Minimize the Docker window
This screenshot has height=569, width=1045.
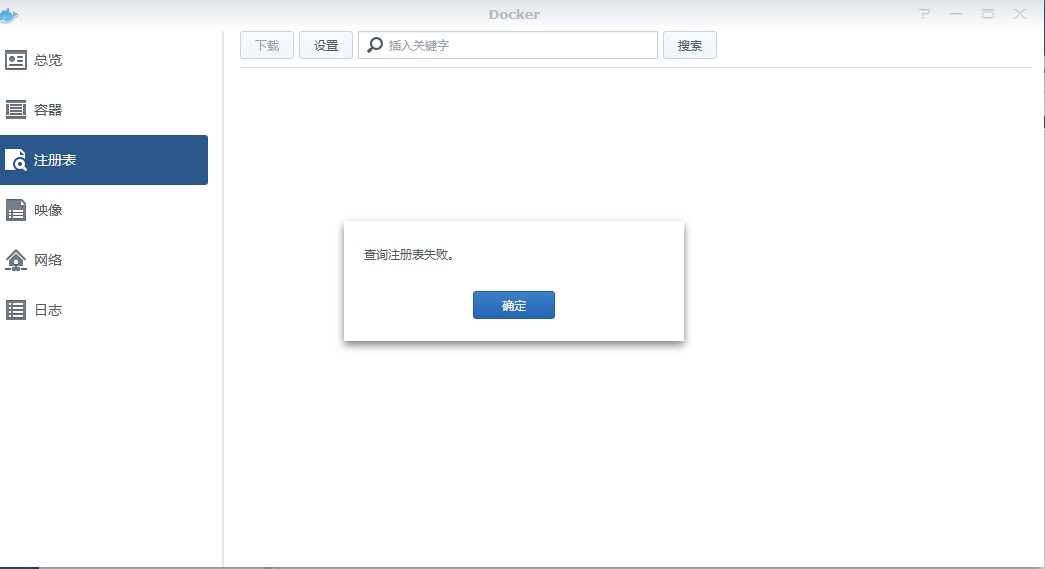point(956,14)
